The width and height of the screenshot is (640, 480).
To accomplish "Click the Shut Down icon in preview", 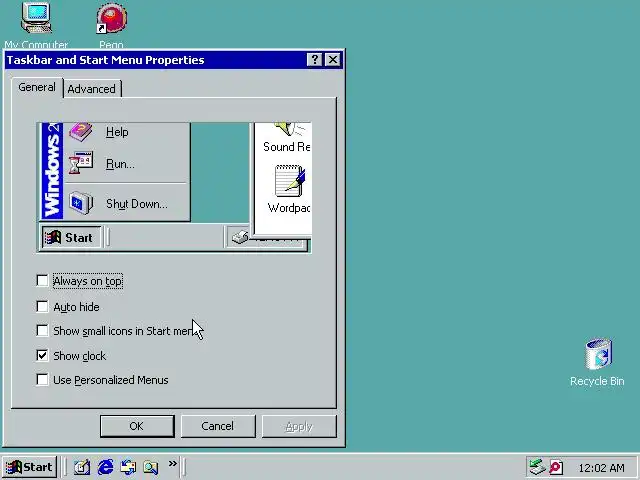I will (81, 203).
